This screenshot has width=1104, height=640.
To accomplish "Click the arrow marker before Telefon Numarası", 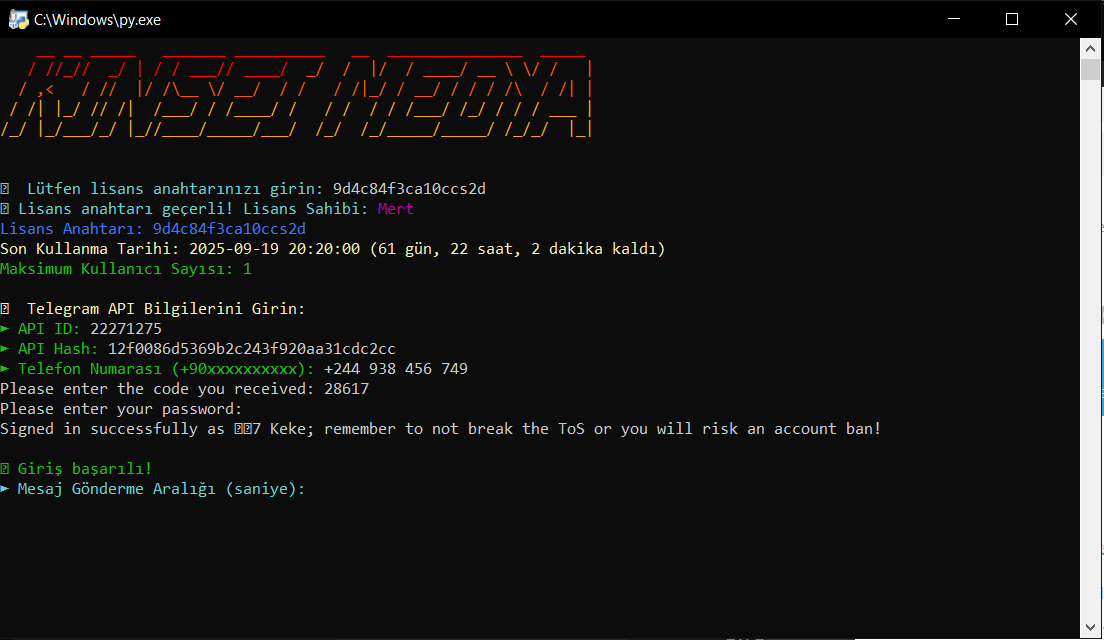I will 5,369.
